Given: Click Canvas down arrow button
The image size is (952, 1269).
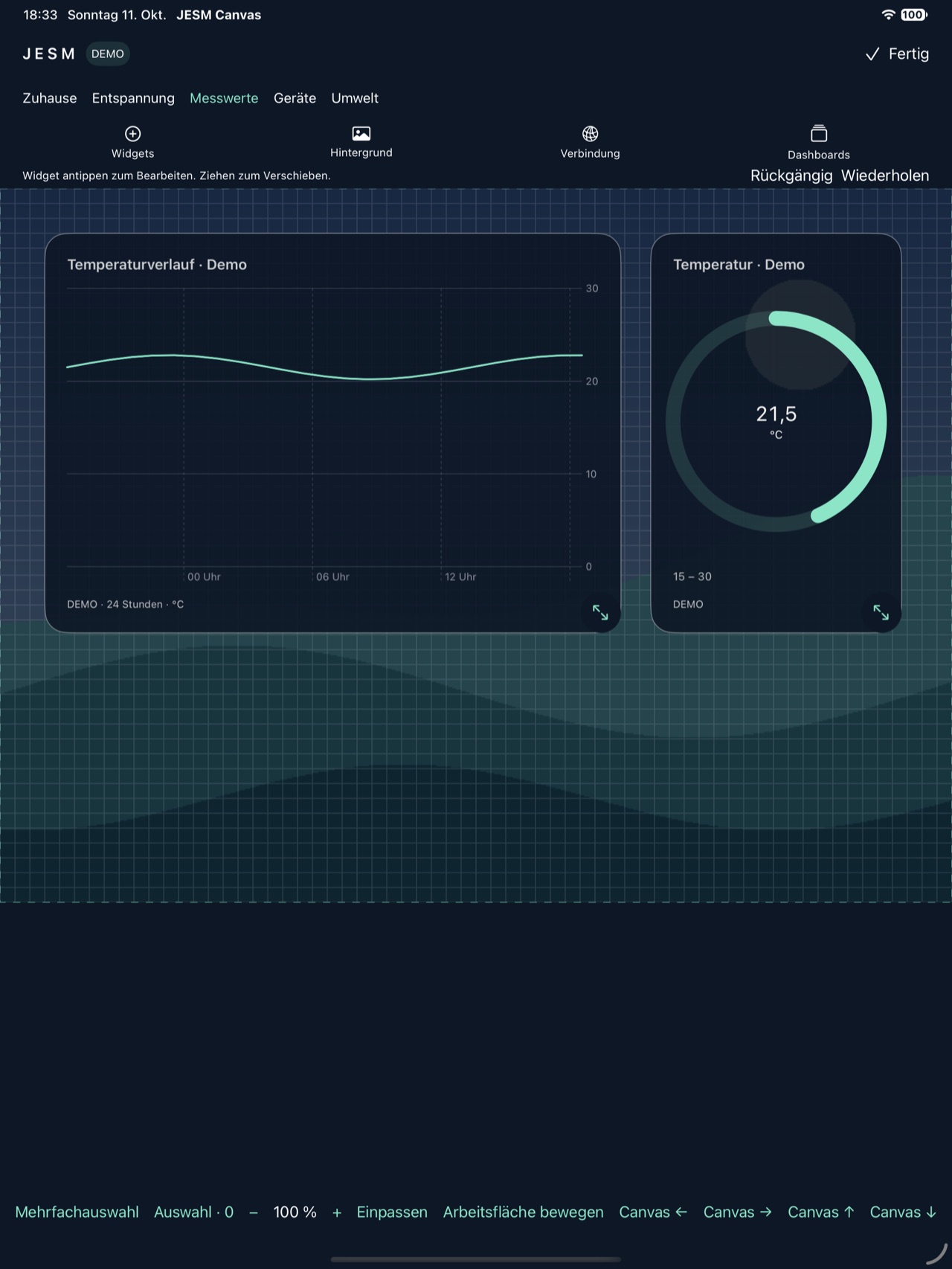Looking at the screenshot, I should tap(903, 1212).
